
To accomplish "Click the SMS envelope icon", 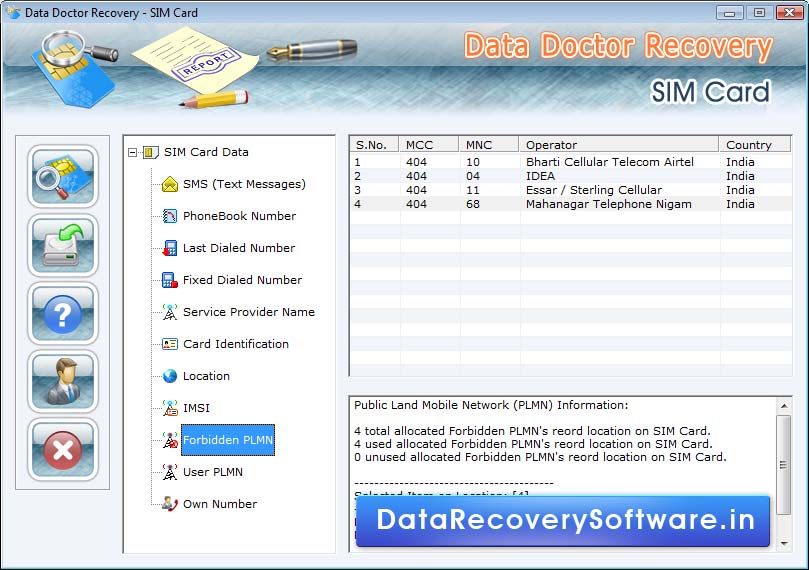I will pos(170,184).
